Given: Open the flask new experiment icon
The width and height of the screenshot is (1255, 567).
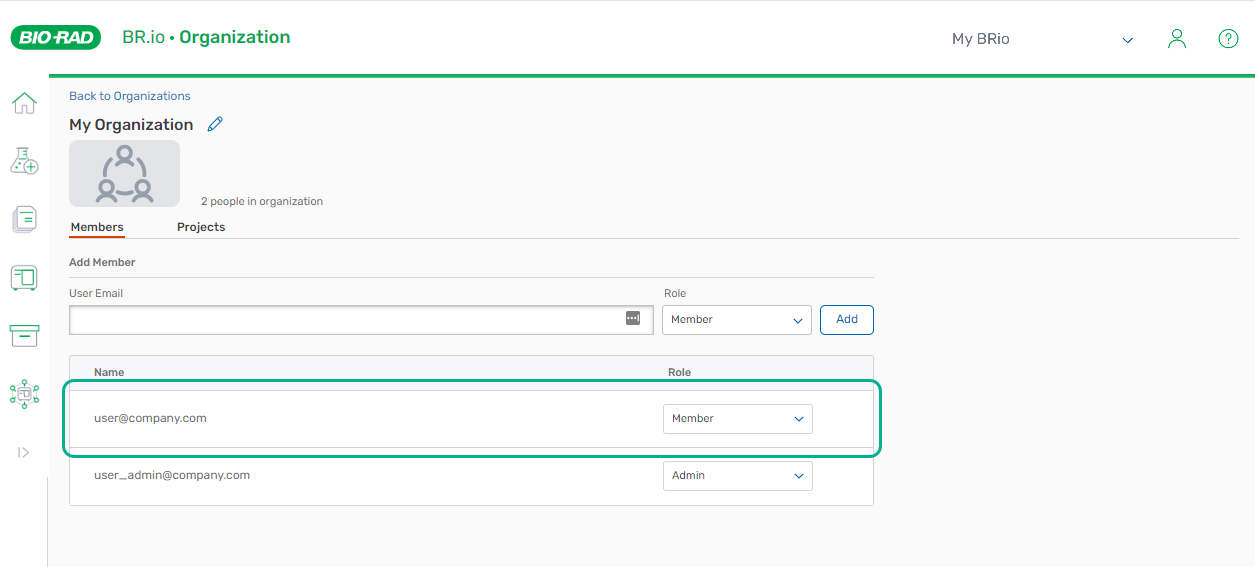Looking at the screenshot, I should click(24, 160).
